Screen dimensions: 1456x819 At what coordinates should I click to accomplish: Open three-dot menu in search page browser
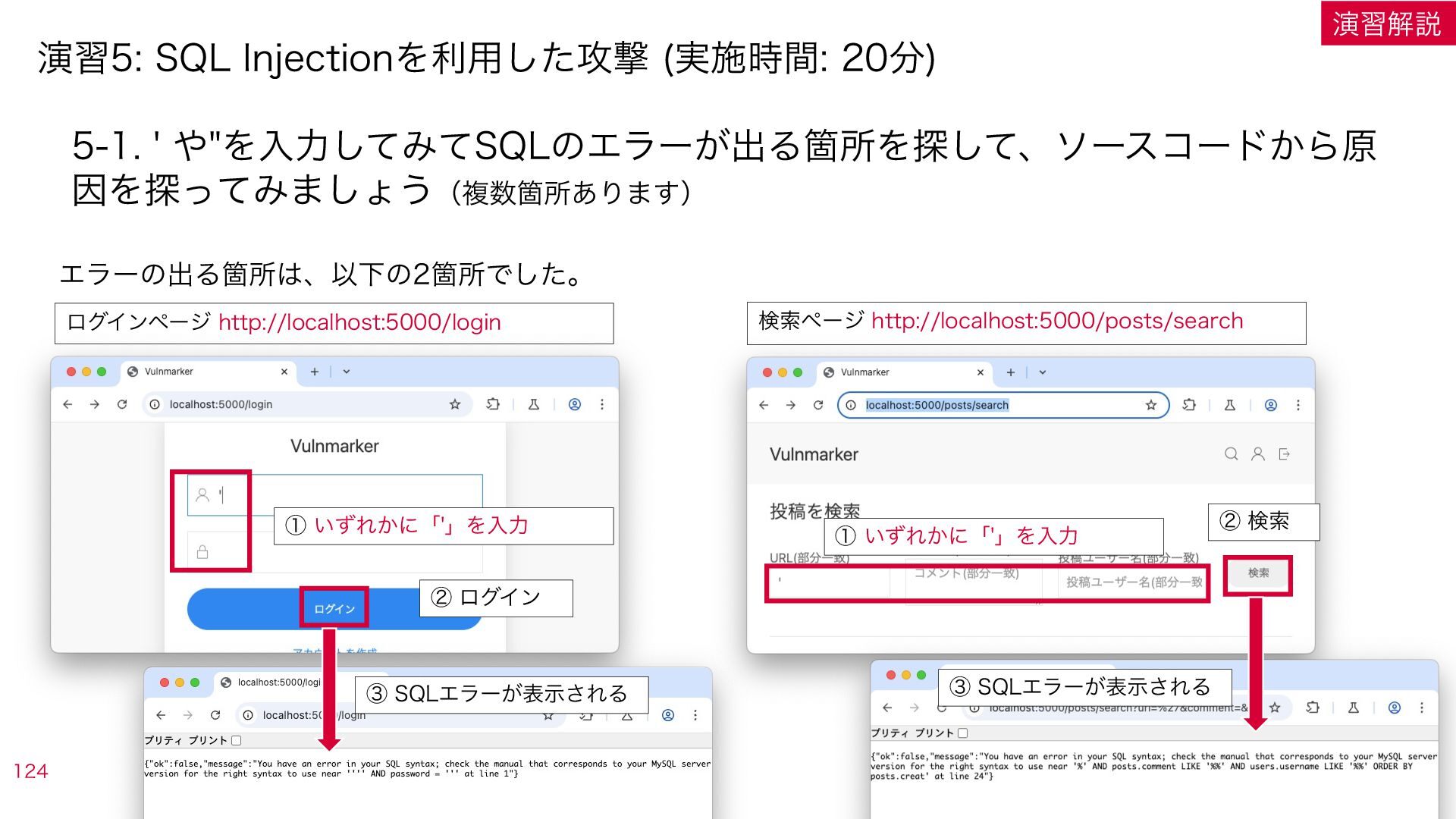(x=1298, y=405)
